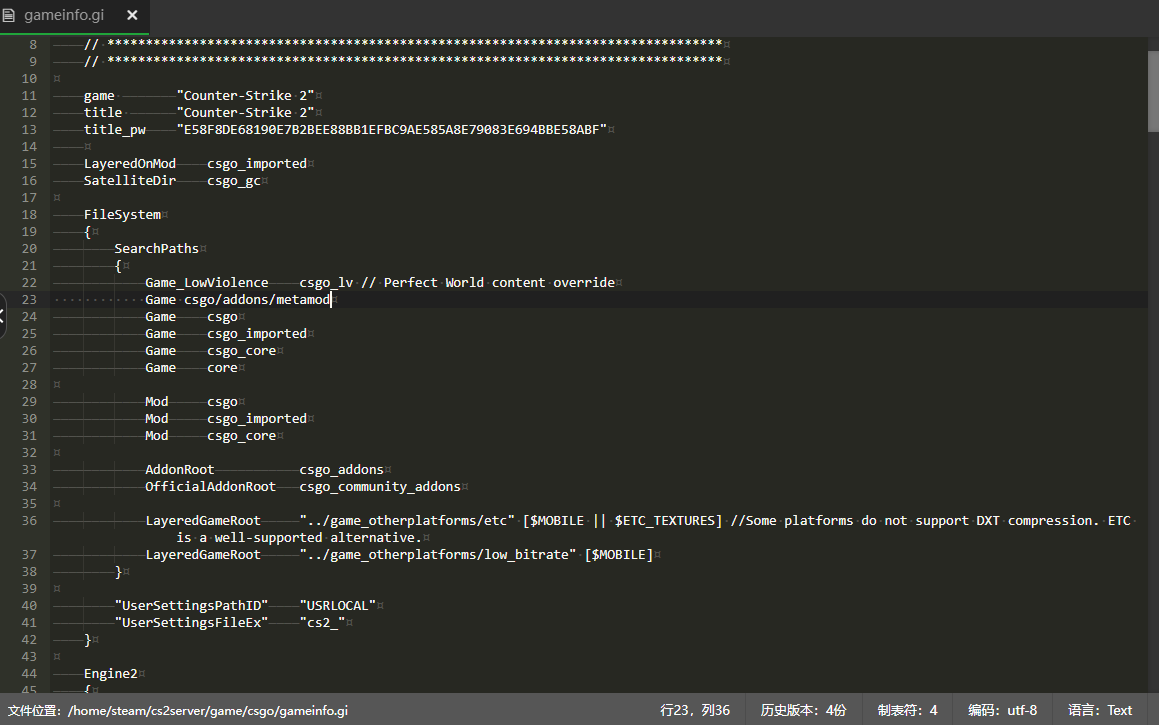Click the "../game_otherplatforms/low_bitrate" path string
Screen dimensions: 1159x725
tap(438, 554)
